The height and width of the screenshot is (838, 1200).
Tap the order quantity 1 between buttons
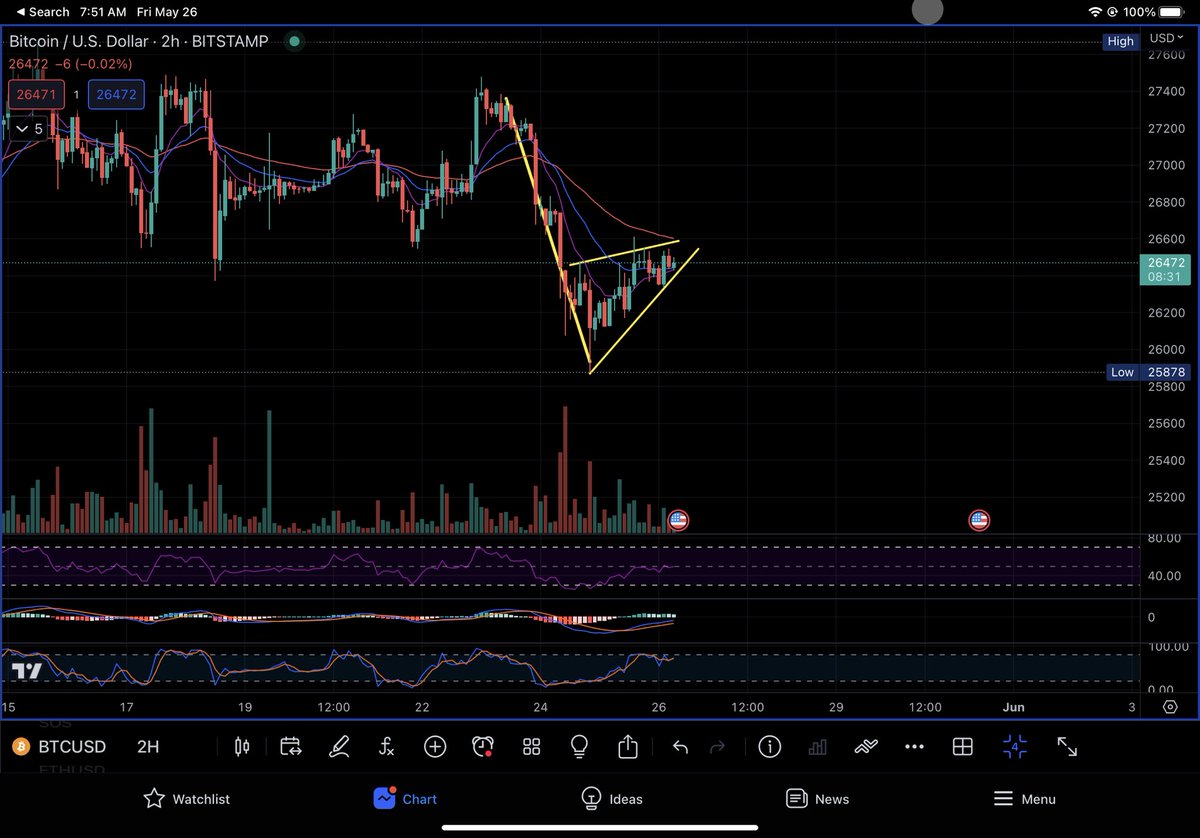pyautogui.click(x=77, y=95)
